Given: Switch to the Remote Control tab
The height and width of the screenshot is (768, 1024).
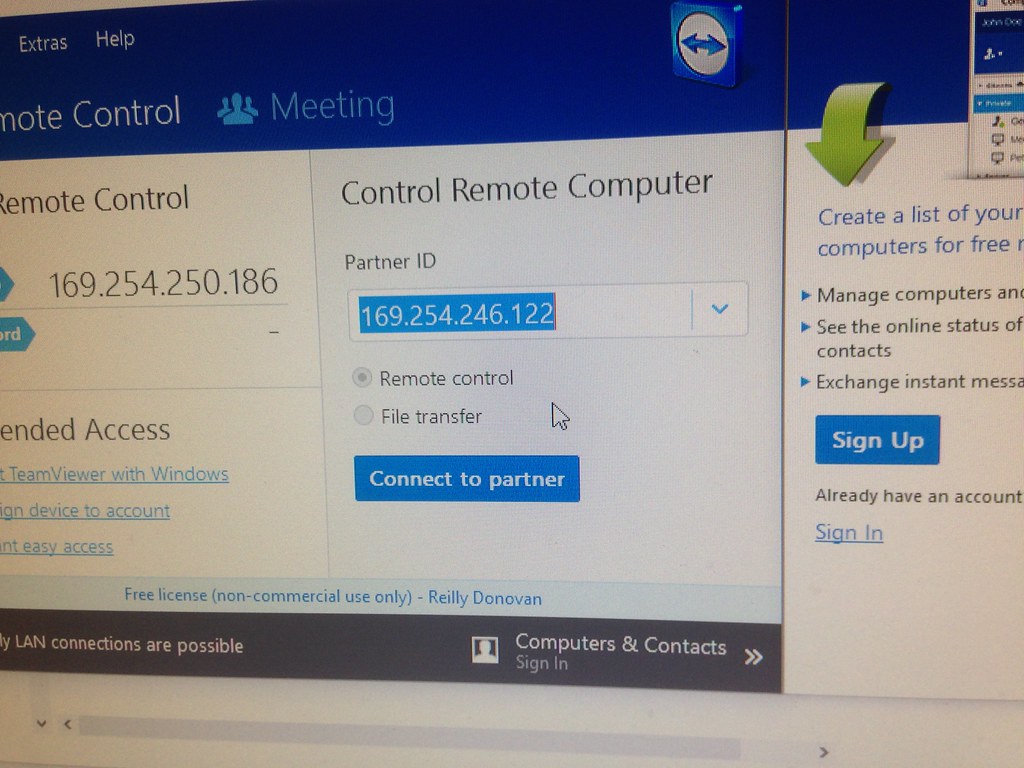Looking at the screenshot, I should pyautogui.click(x=90, y=114).
